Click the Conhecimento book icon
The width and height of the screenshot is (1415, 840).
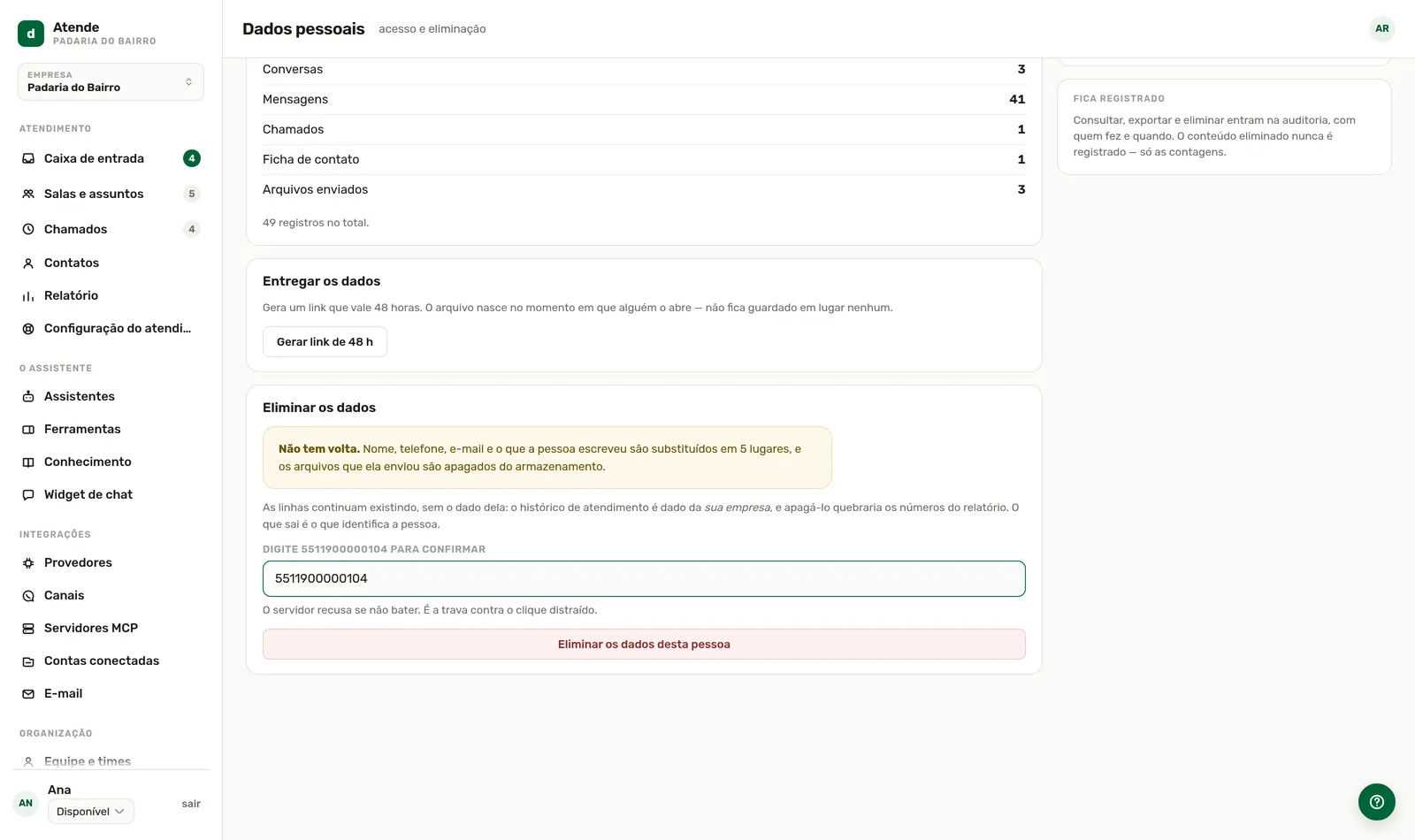tap(28, 462)
